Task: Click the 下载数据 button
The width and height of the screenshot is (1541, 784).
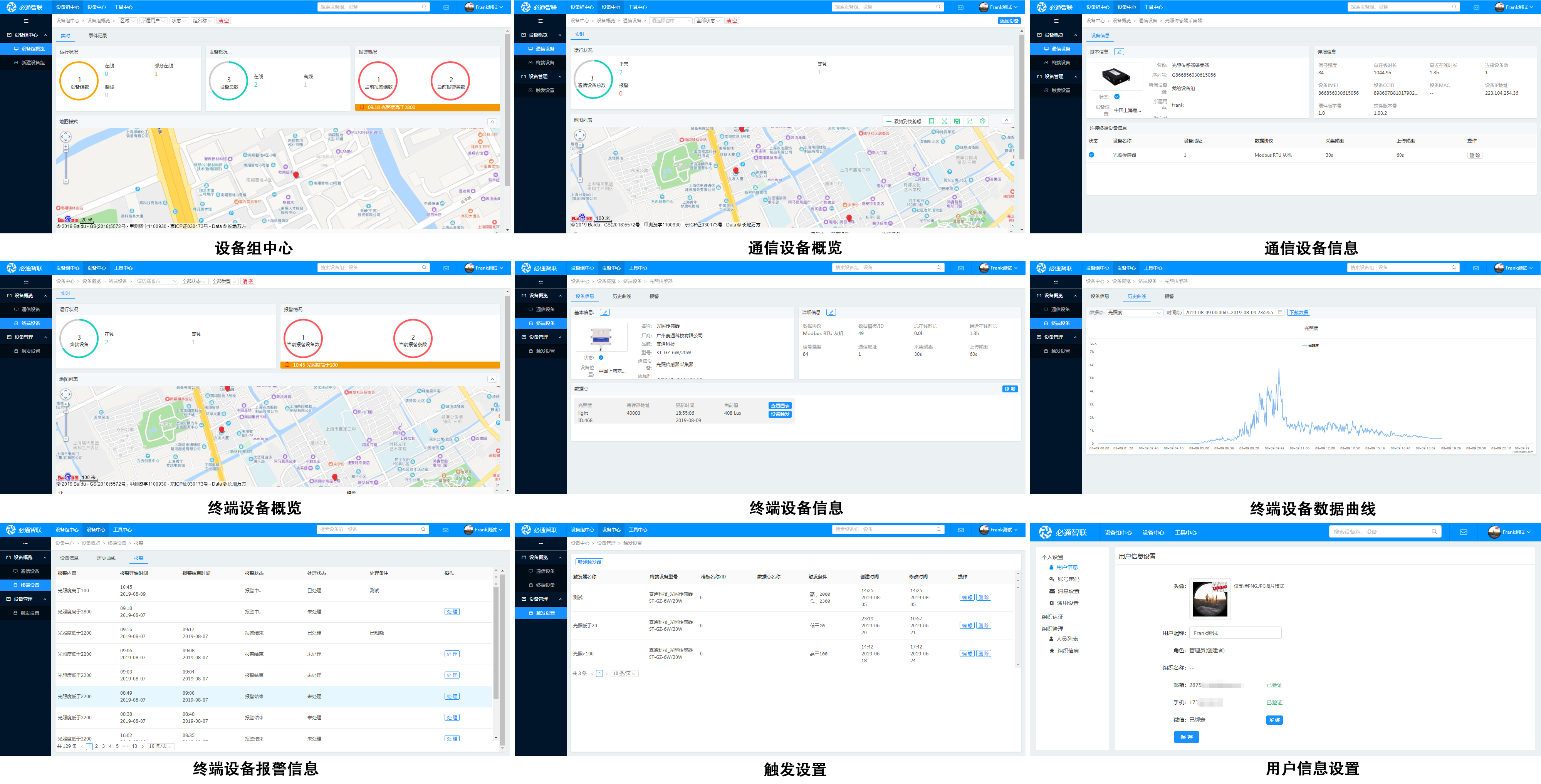Action: pos(1299,312)
